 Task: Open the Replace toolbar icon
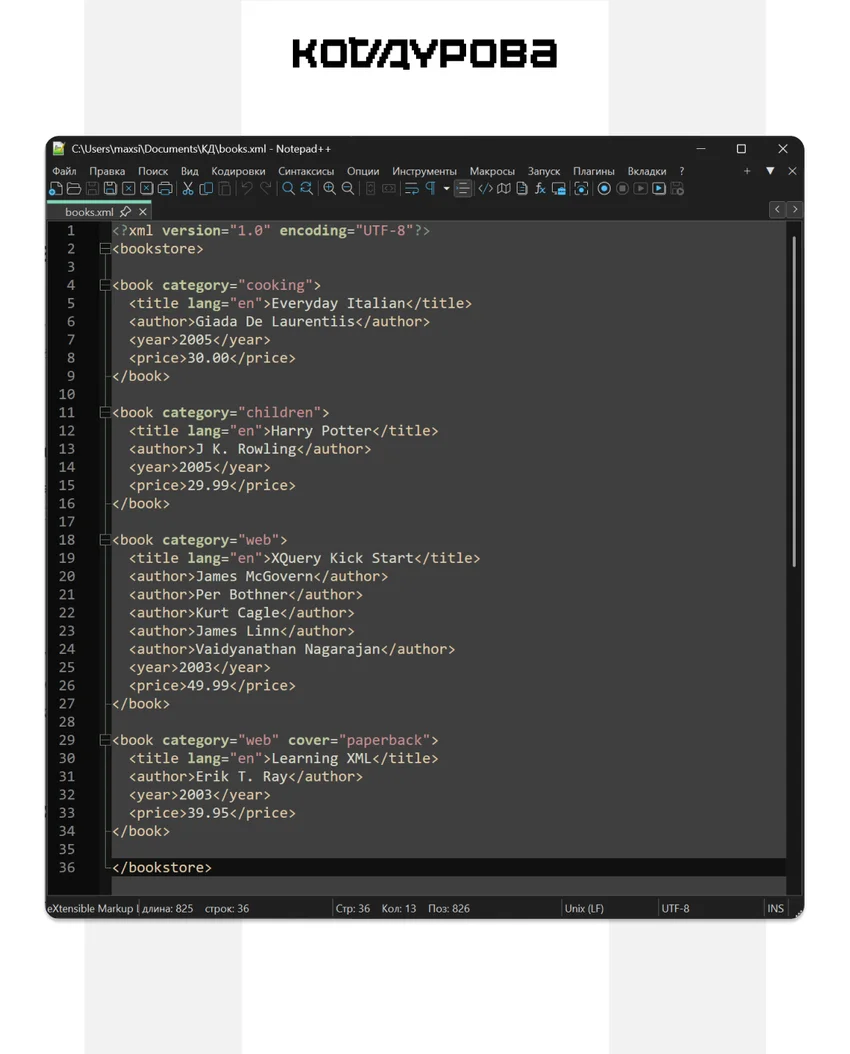tap(306, 189)
